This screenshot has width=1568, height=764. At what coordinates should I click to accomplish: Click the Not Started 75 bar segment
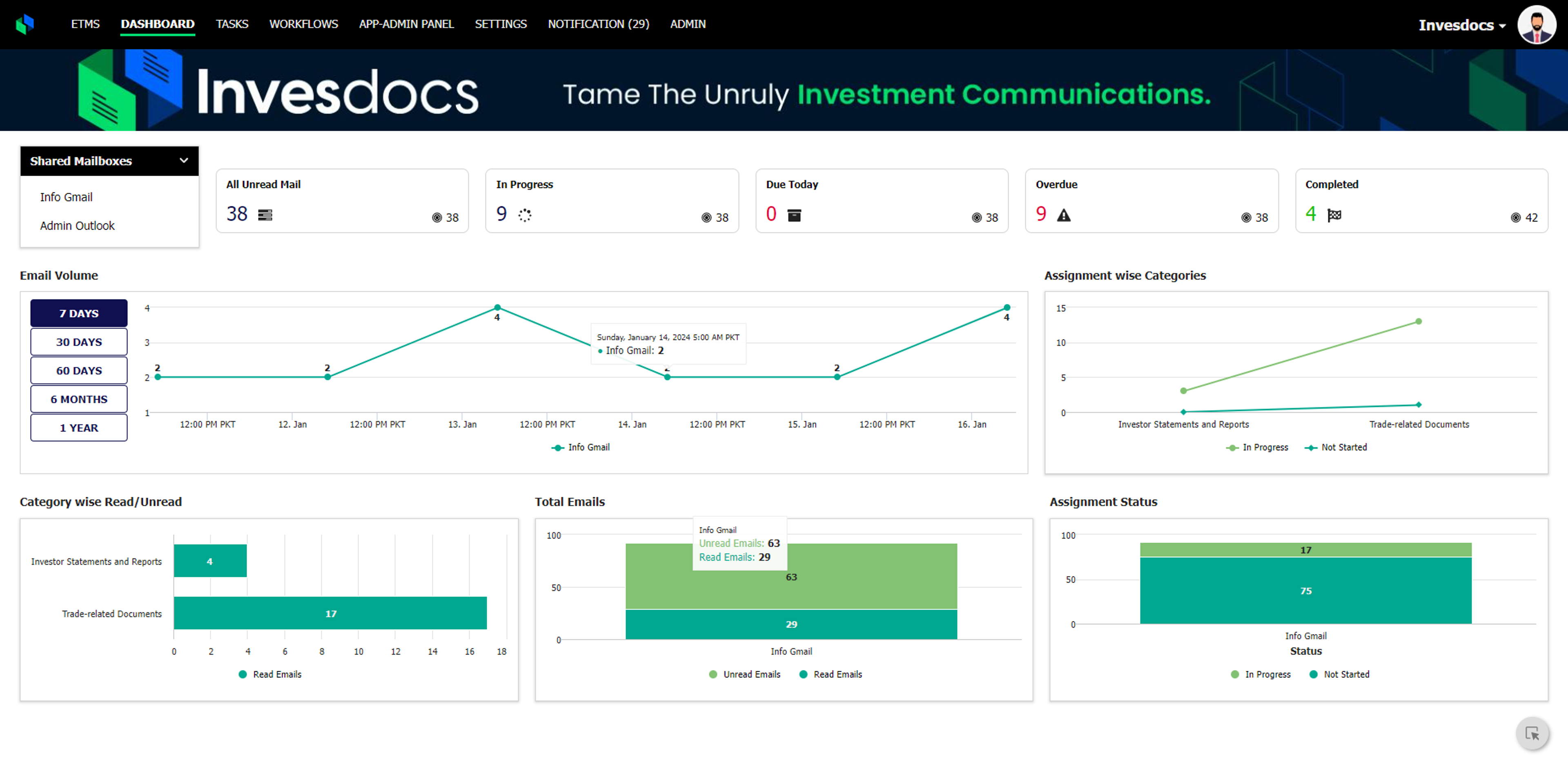[x=1306, y=591]
